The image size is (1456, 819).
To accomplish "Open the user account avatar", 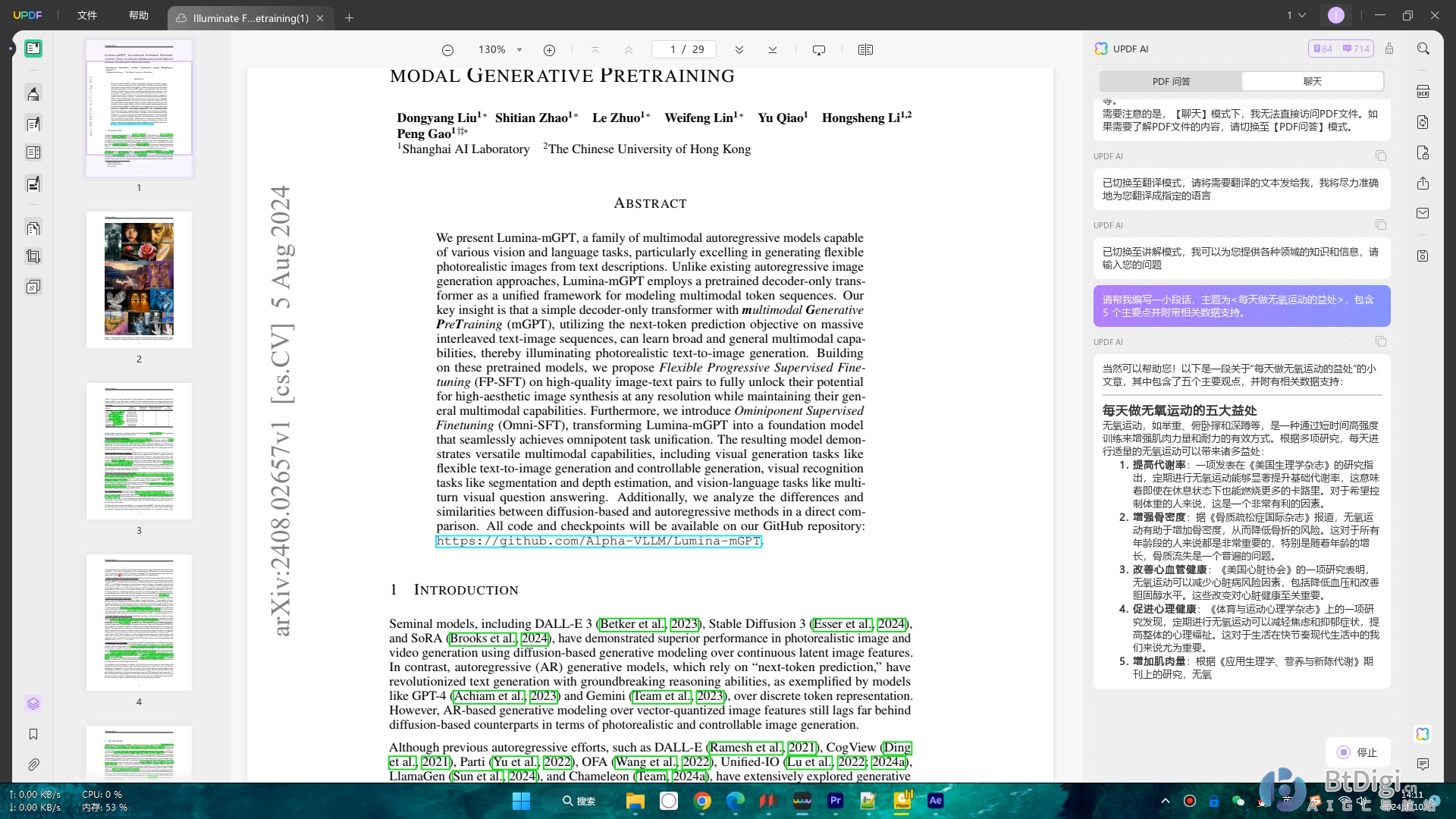I will [x=1336, y=15].
